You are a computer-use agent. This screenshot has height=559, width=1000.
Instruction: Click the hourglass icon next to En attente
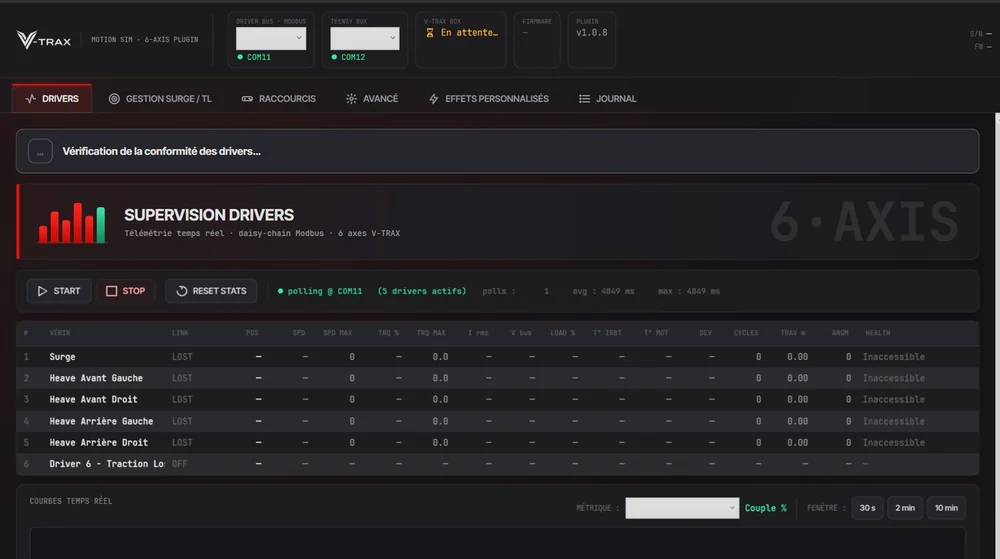(430, 33)
